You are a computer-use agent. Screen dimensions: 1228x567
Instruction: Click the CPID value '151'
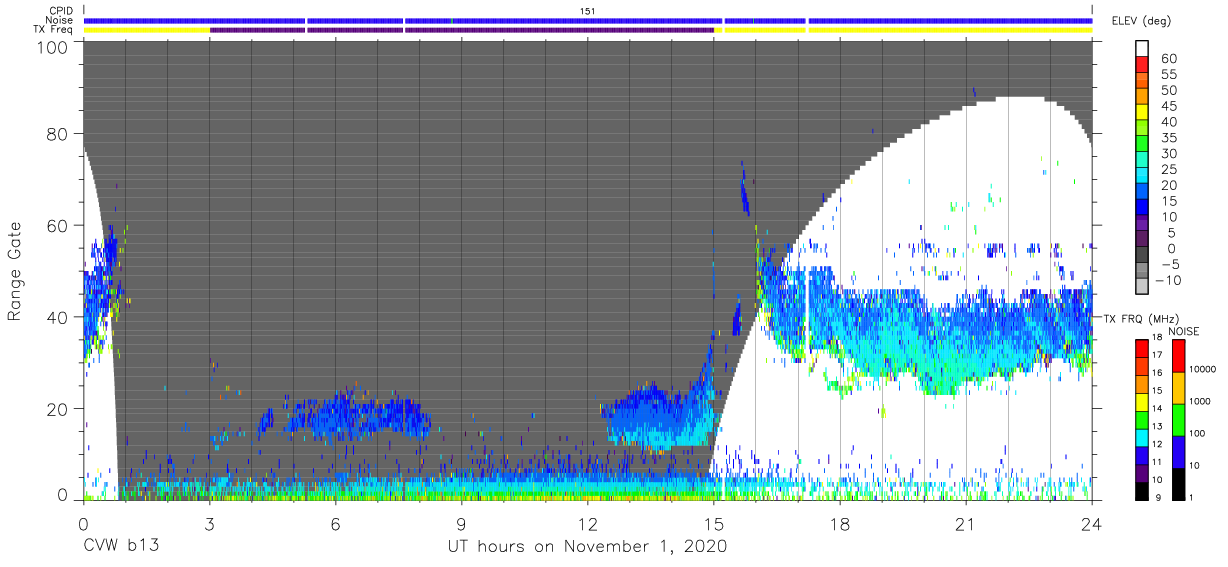(x=588, y=11)
